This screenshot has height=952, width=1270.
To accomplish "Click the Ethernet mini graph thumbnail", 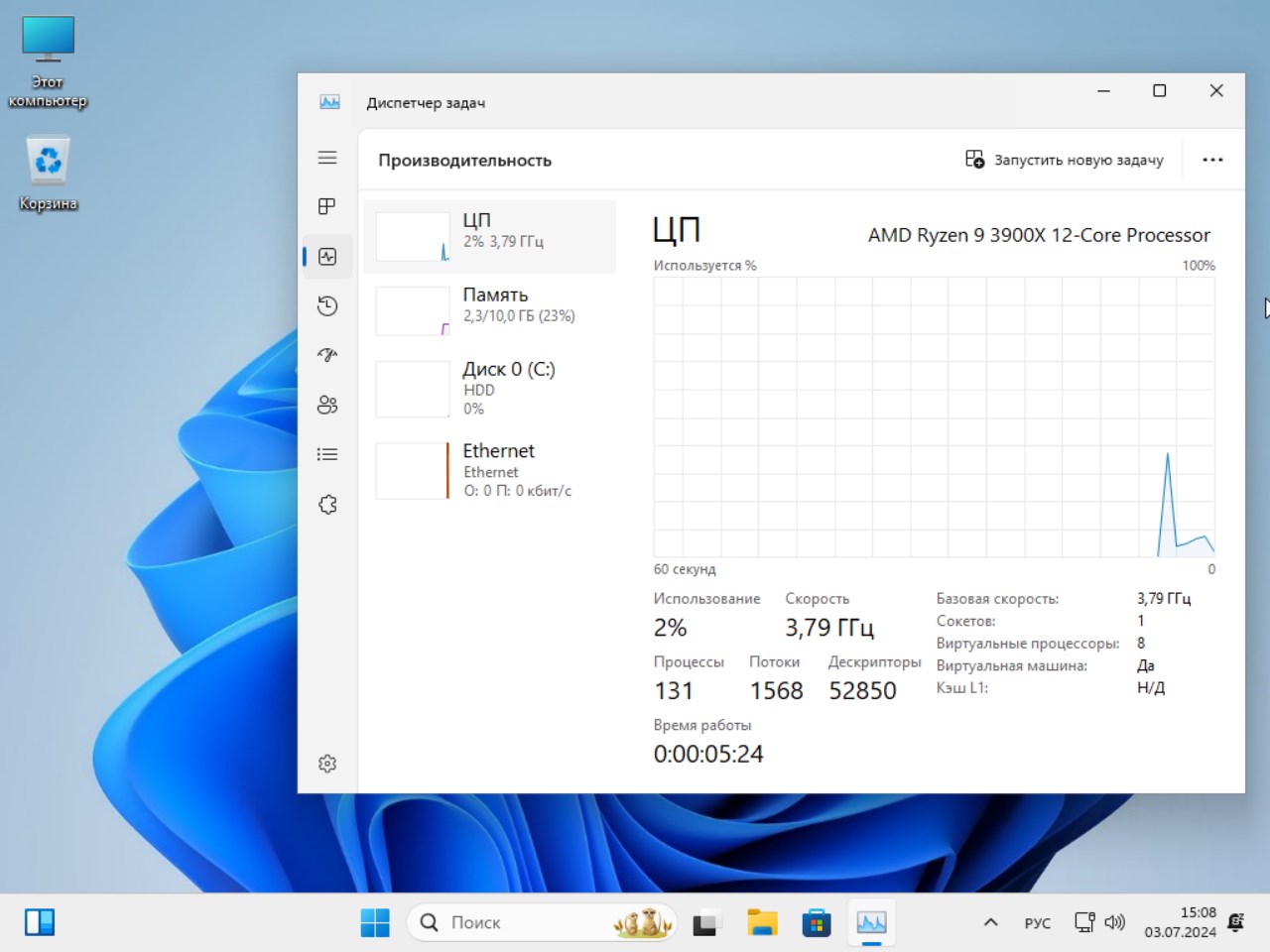I will (x=413, y=470).
